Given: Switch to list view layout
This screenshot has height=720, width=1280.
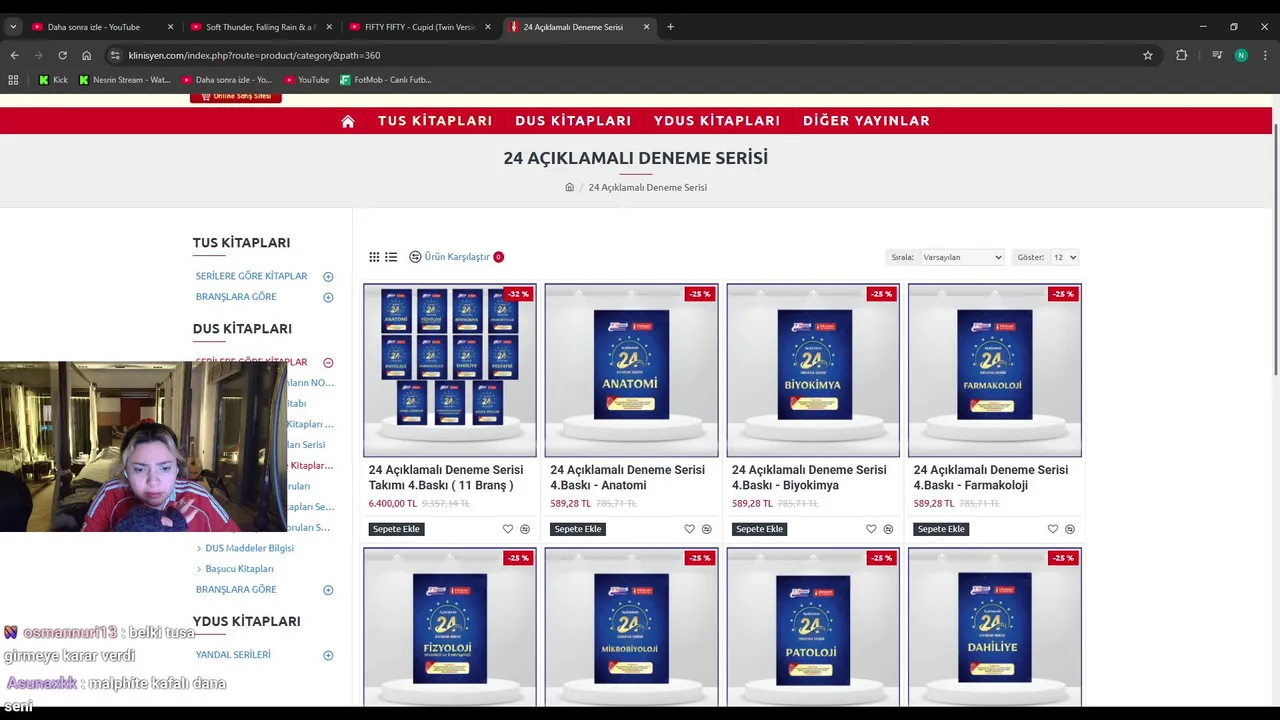Looking at the screenshot, I should (391, 257).
